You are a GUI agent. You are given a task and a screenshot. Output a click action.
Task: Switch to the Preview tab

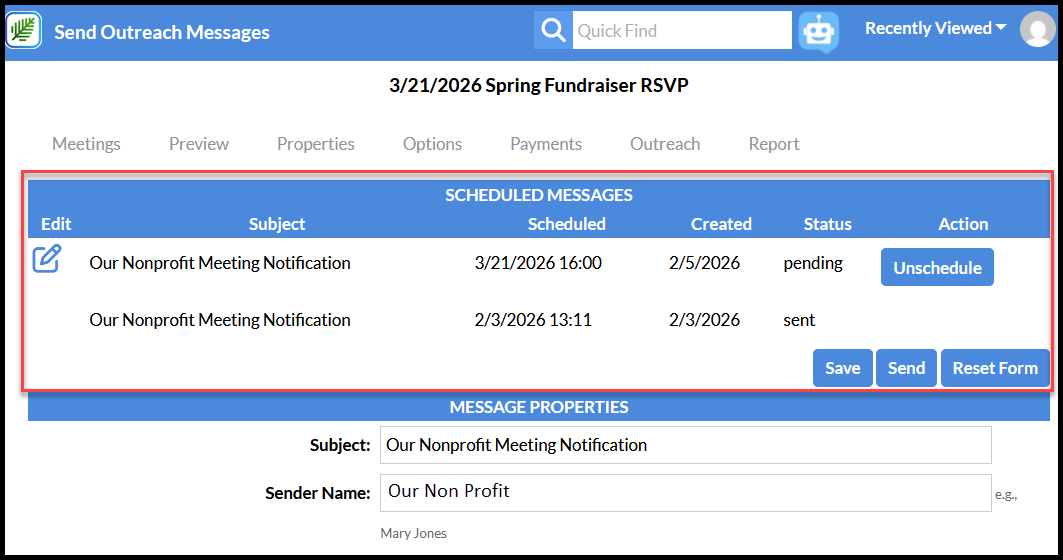pos(199,144)
